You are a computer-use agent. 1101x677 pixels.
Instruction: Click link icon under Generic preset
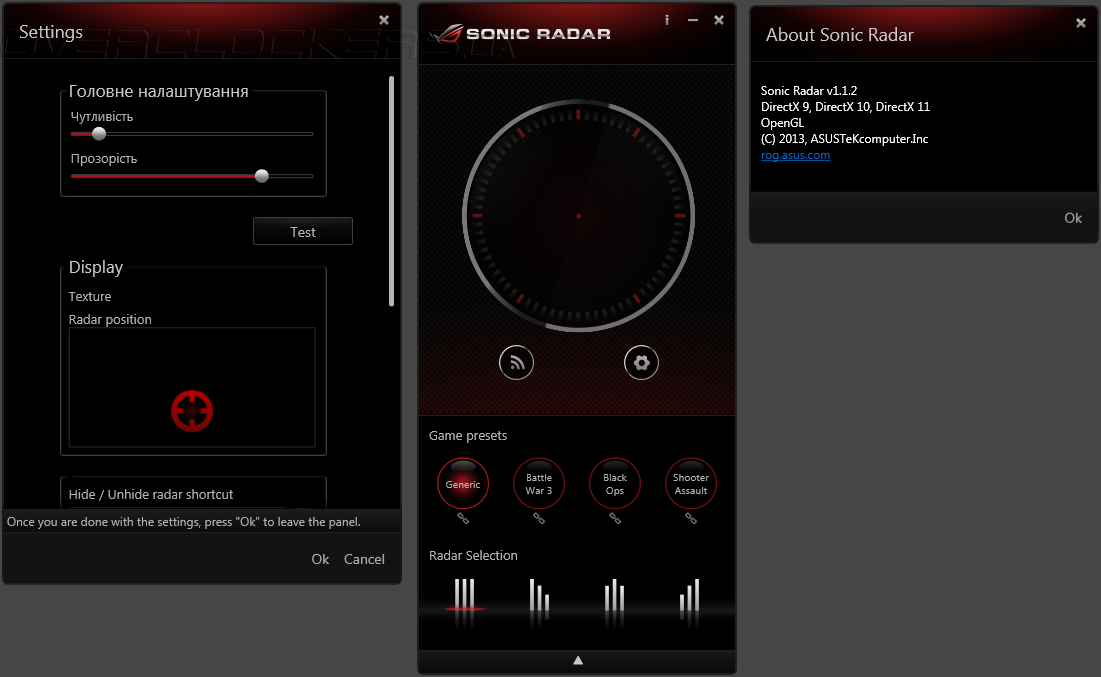point(463,518)
